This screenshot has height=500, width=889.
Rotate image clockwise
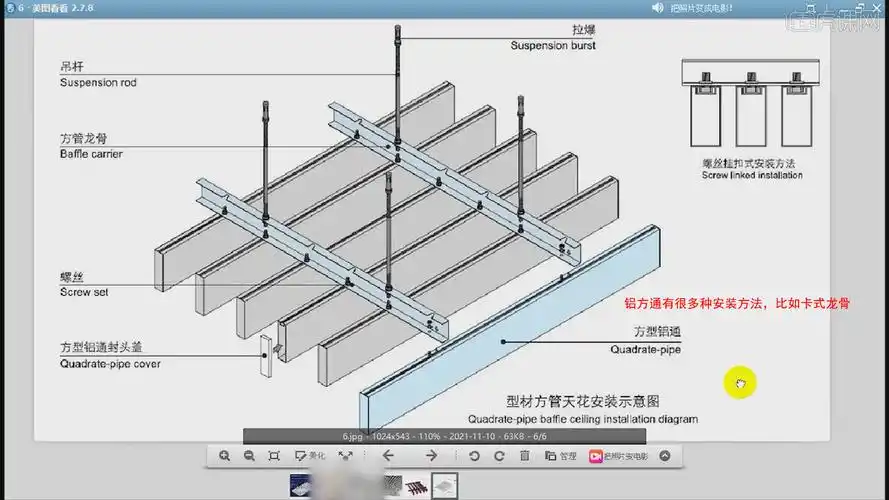499,456
